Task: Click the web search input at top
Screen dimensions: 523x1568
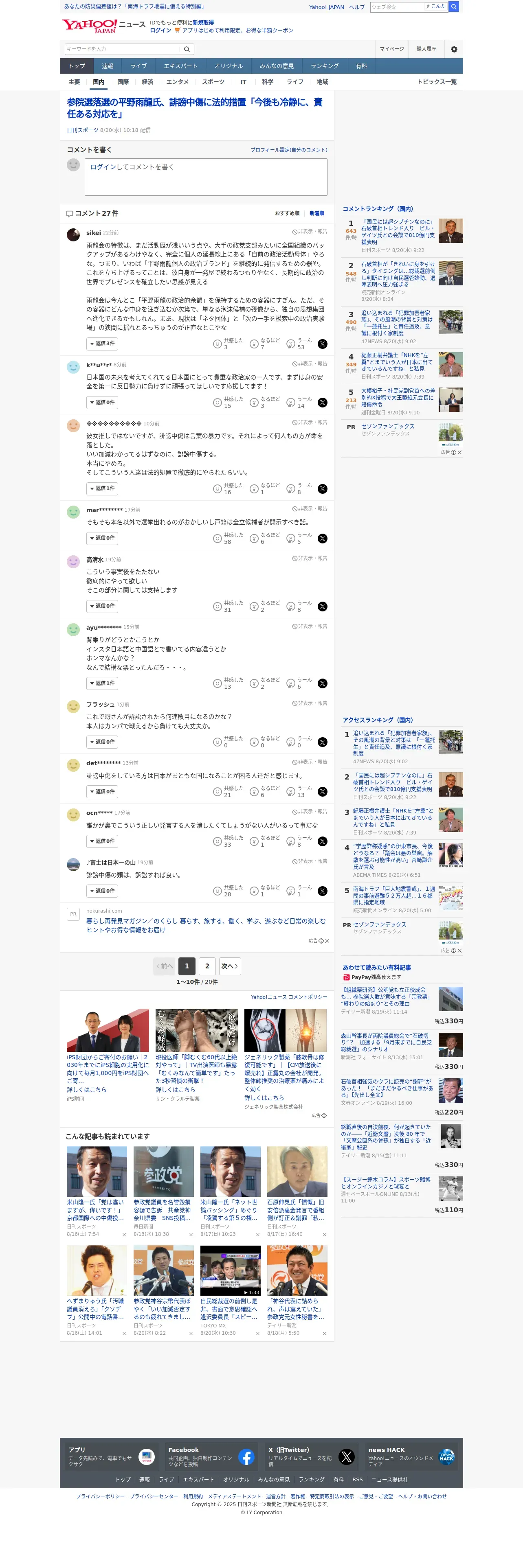Action: (396, 7)
